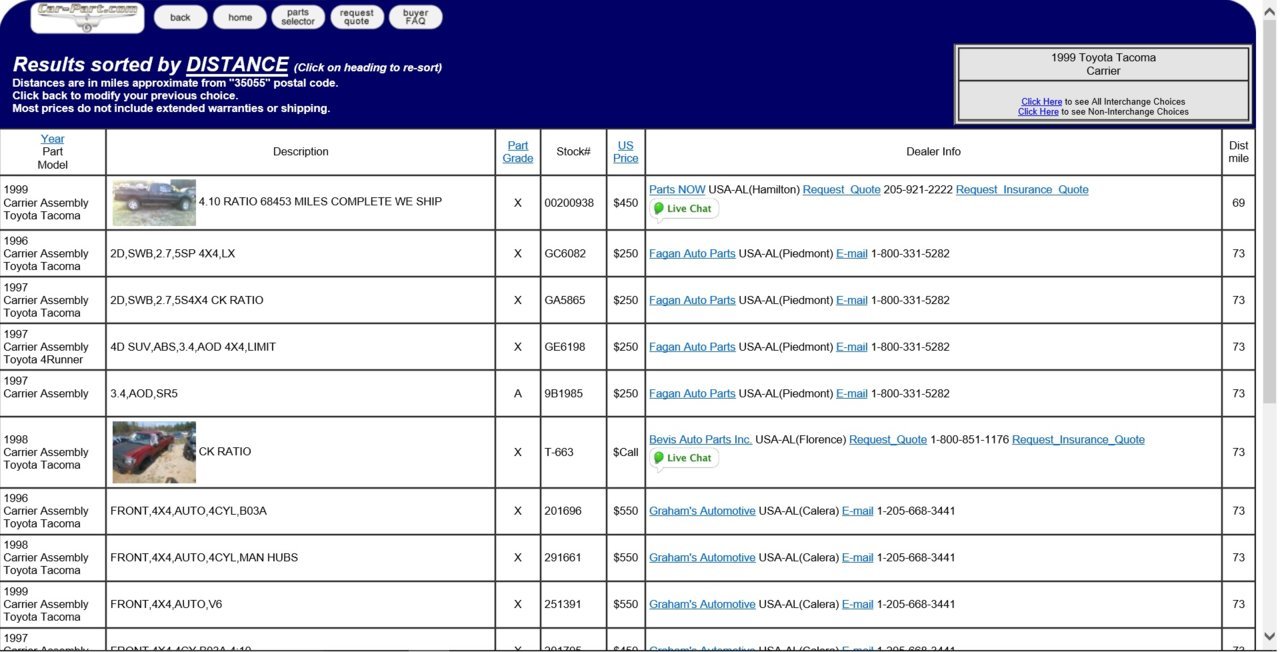This screenshot has width=1280, height=652.
Task: Open Graham's Automotive link for stock 251391
Action: 702,604
